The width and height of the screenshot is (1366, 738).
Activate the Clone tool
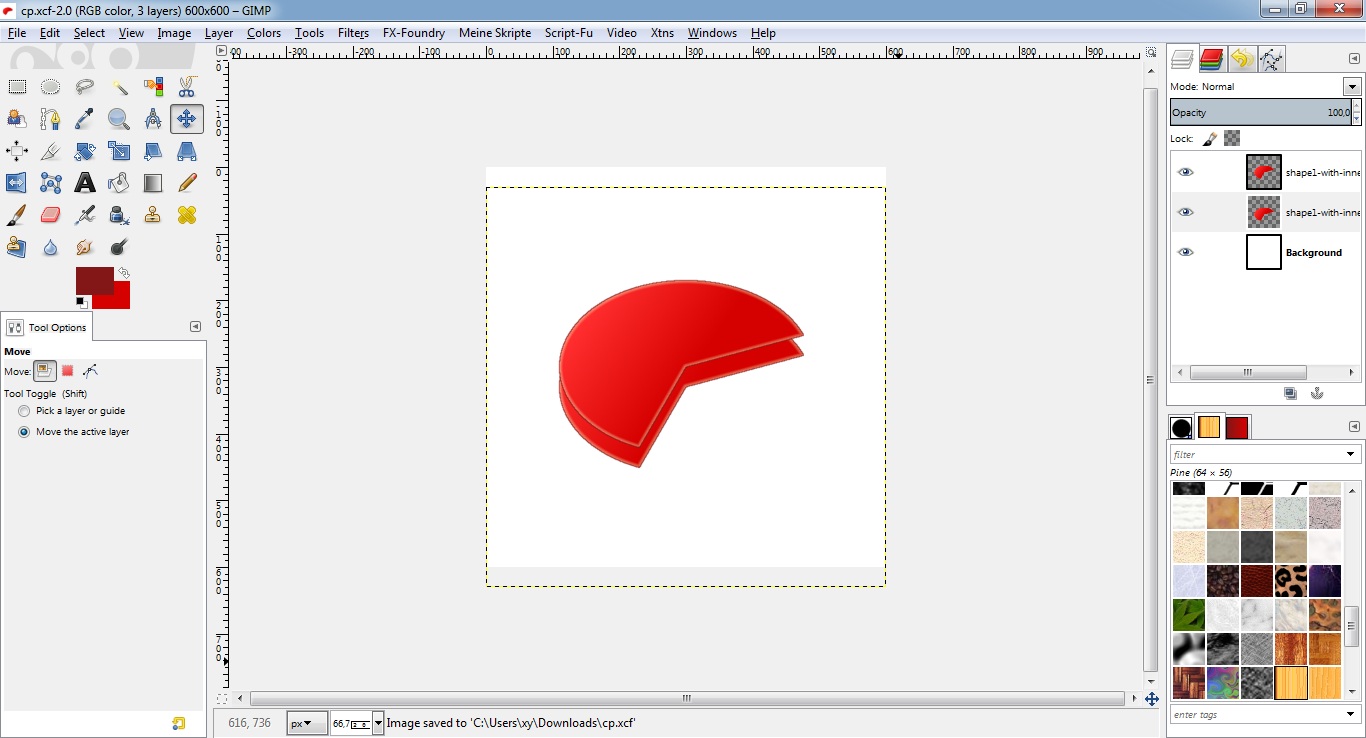(x=152, y=215)
